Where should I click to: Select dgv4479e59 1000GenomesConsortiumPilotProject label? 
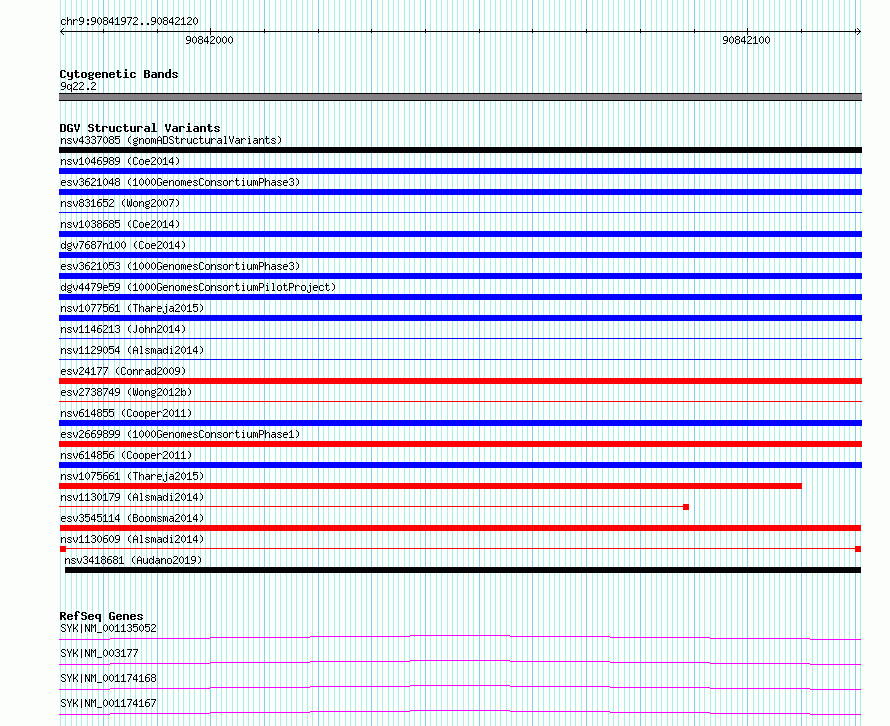point(198,287)
